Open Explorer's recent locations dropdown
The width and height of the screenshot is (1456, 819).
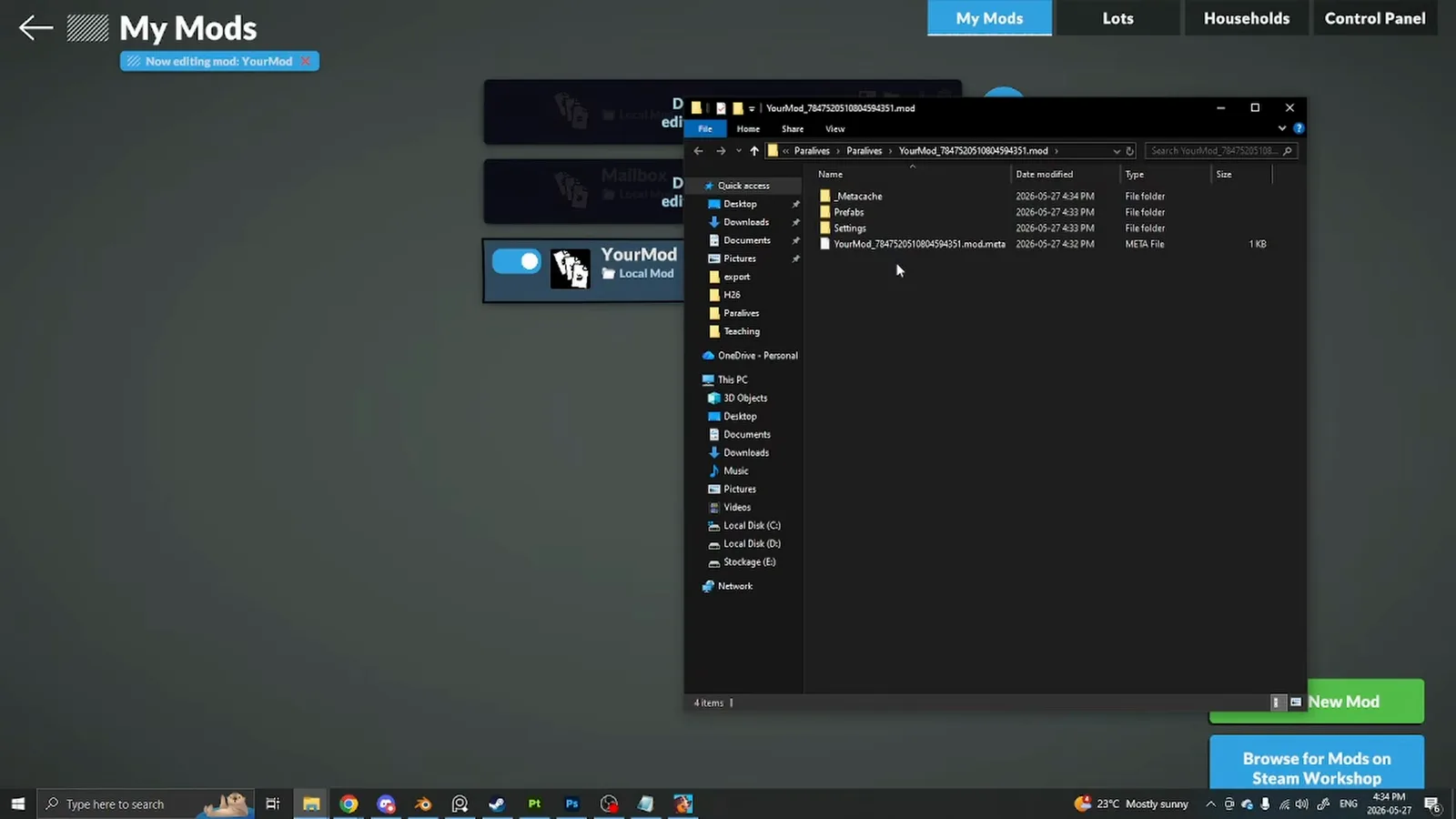(x=738, y=151)
